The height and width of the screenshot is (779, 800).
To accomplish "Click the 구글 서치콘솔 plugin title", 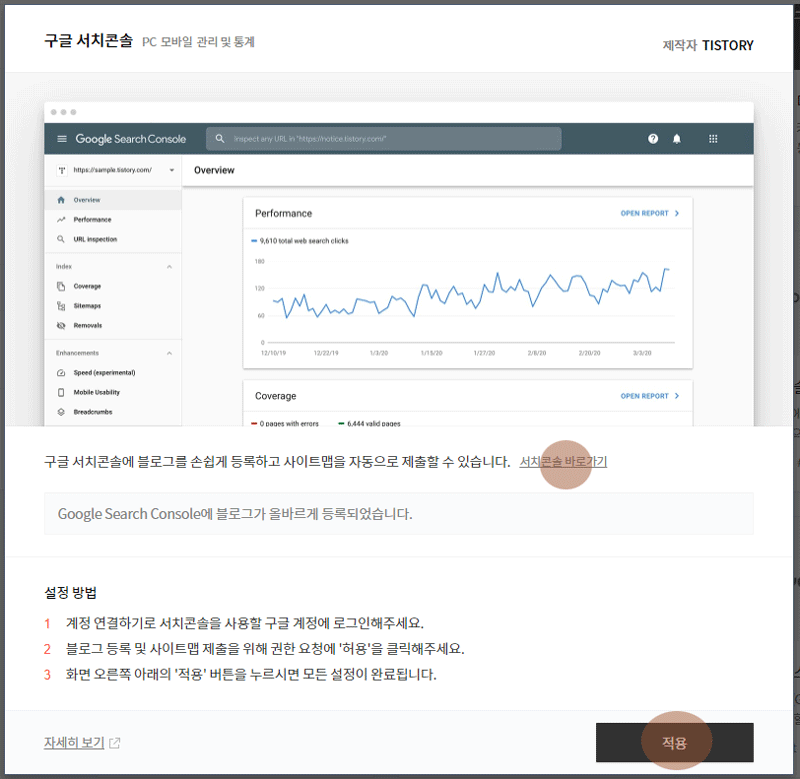I will pos(88,40).
